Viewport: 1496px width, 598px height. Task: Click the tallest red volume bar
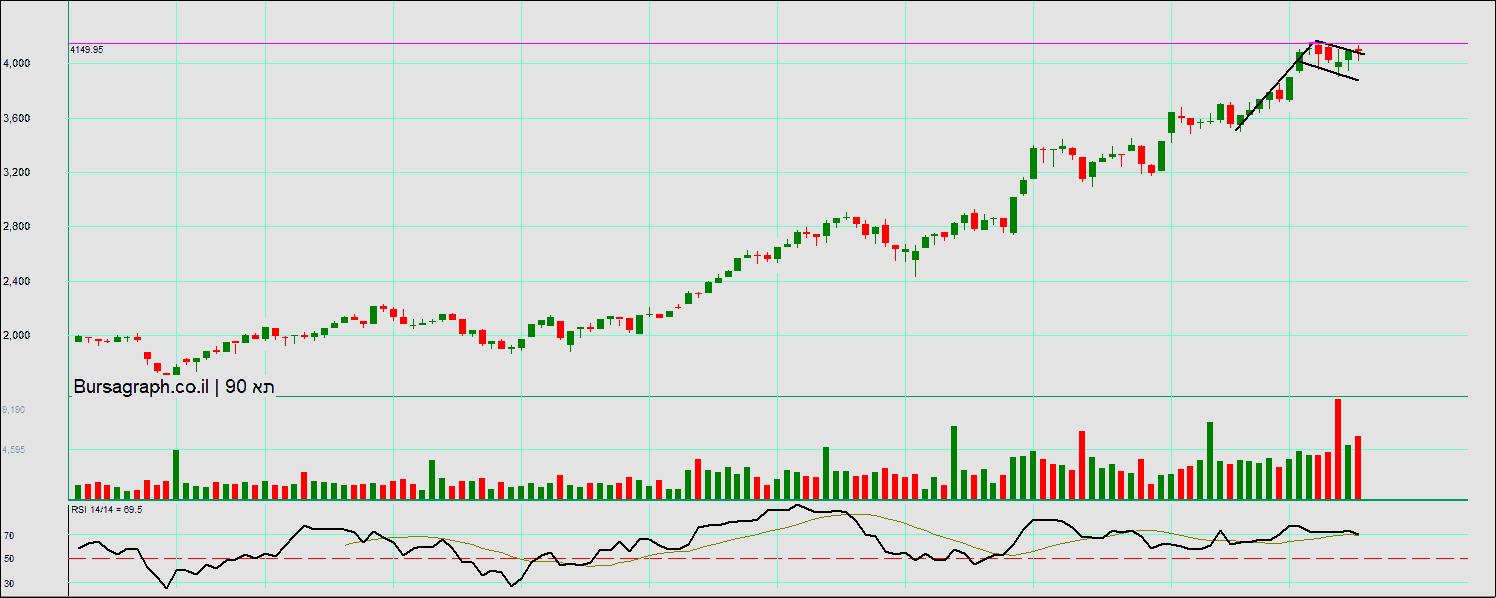point(1338,449)
